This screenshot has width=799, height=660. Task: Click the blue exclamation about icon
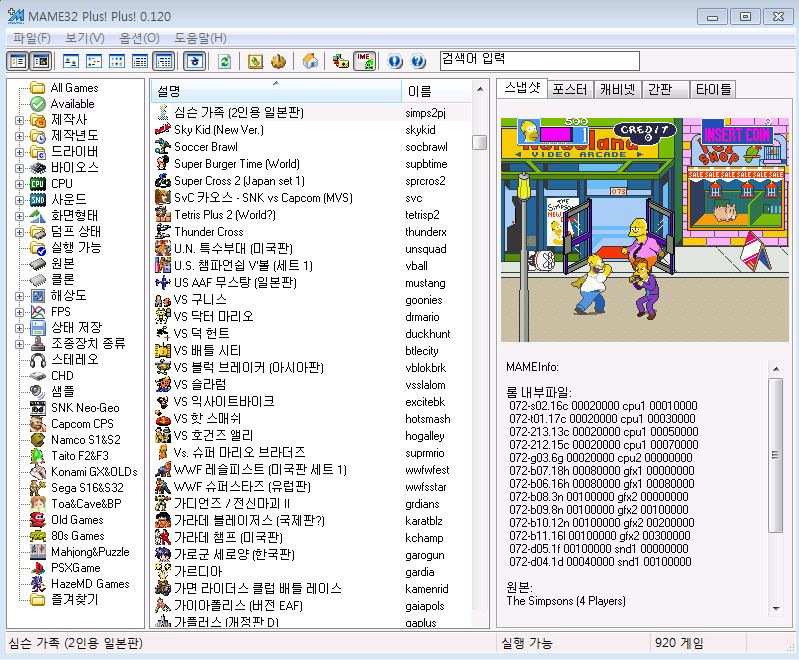click(395, 62)
